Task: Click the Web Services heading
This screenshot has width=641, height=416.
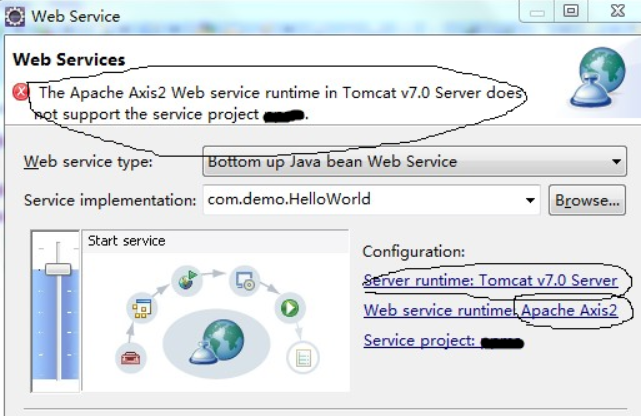Action: click(69, 60)
